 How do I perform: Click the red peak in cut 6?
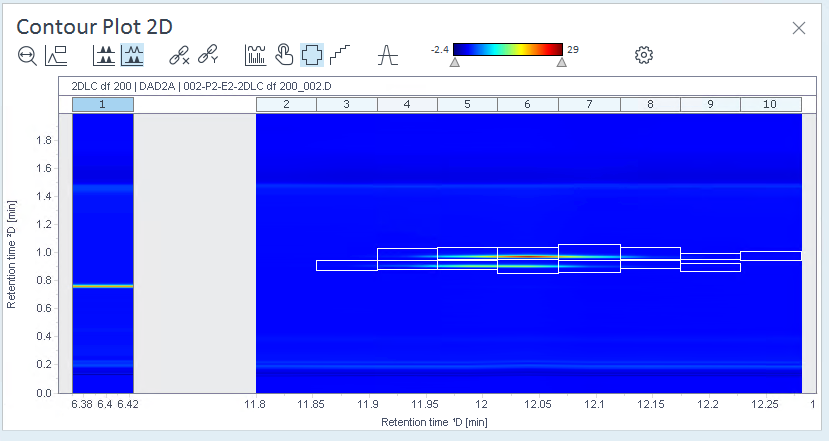point(528,257)
